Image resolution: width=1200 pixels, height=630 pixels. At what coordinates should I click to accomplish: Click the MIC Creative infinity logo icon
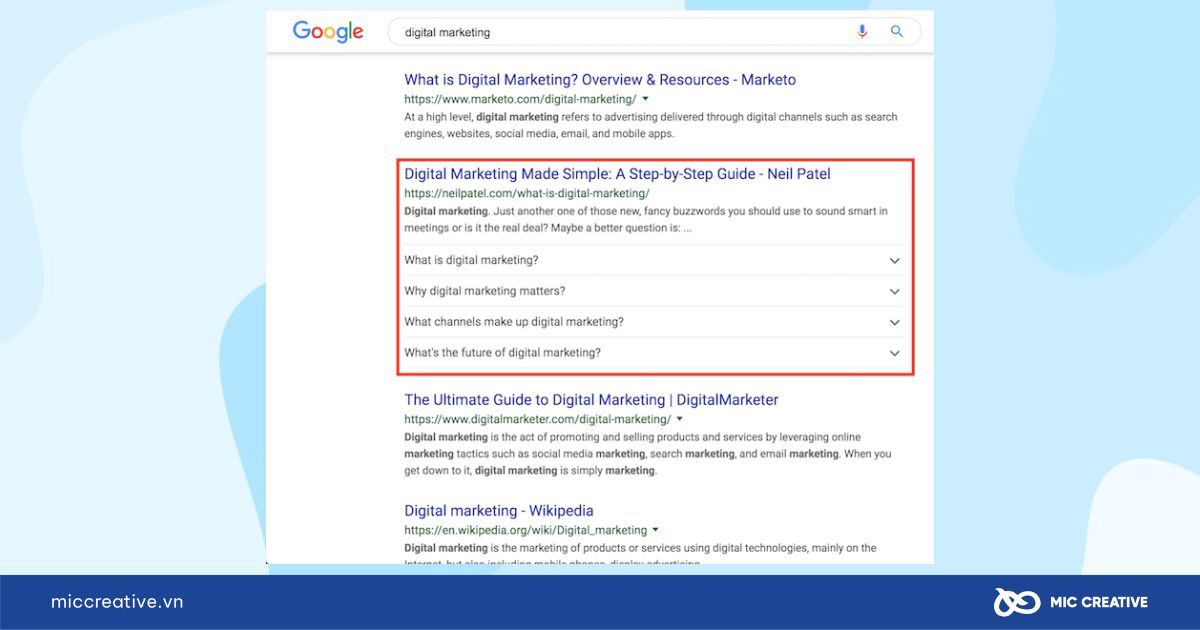(x=1017, y=602)
